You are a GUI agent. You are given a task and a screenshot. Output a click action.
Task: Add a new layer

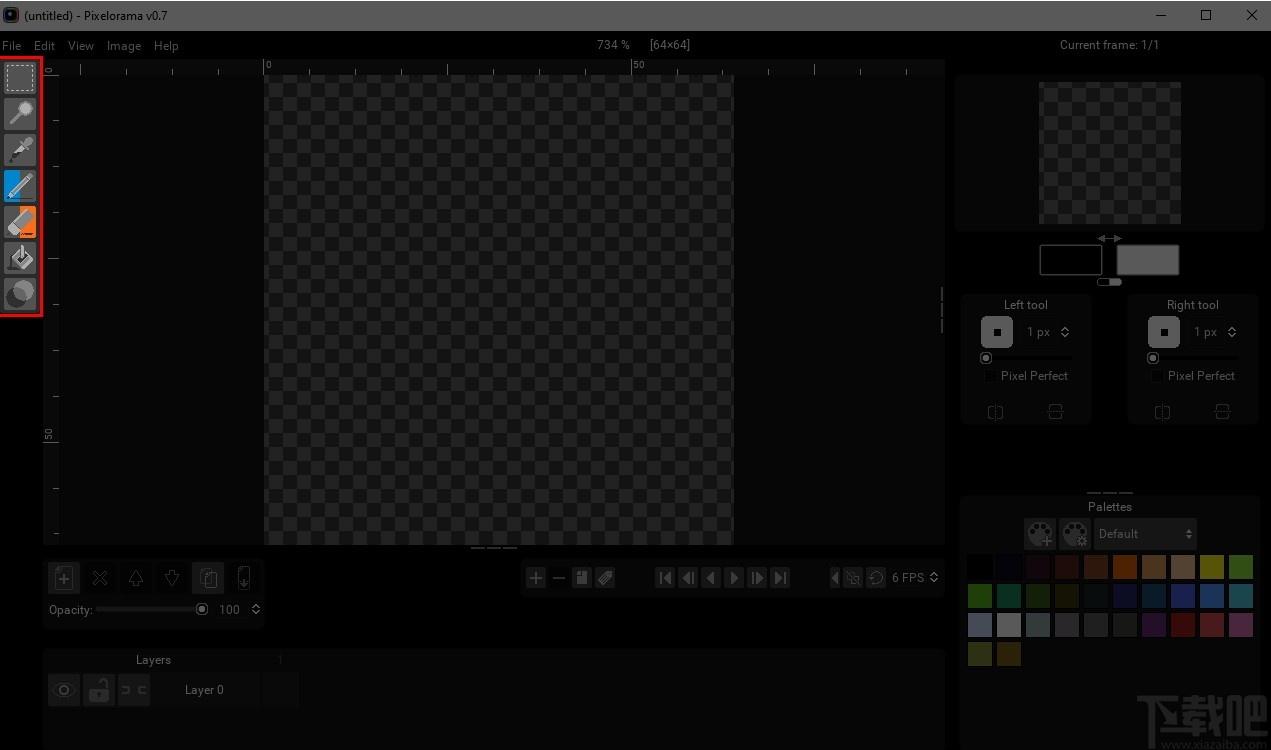point(63,578)
